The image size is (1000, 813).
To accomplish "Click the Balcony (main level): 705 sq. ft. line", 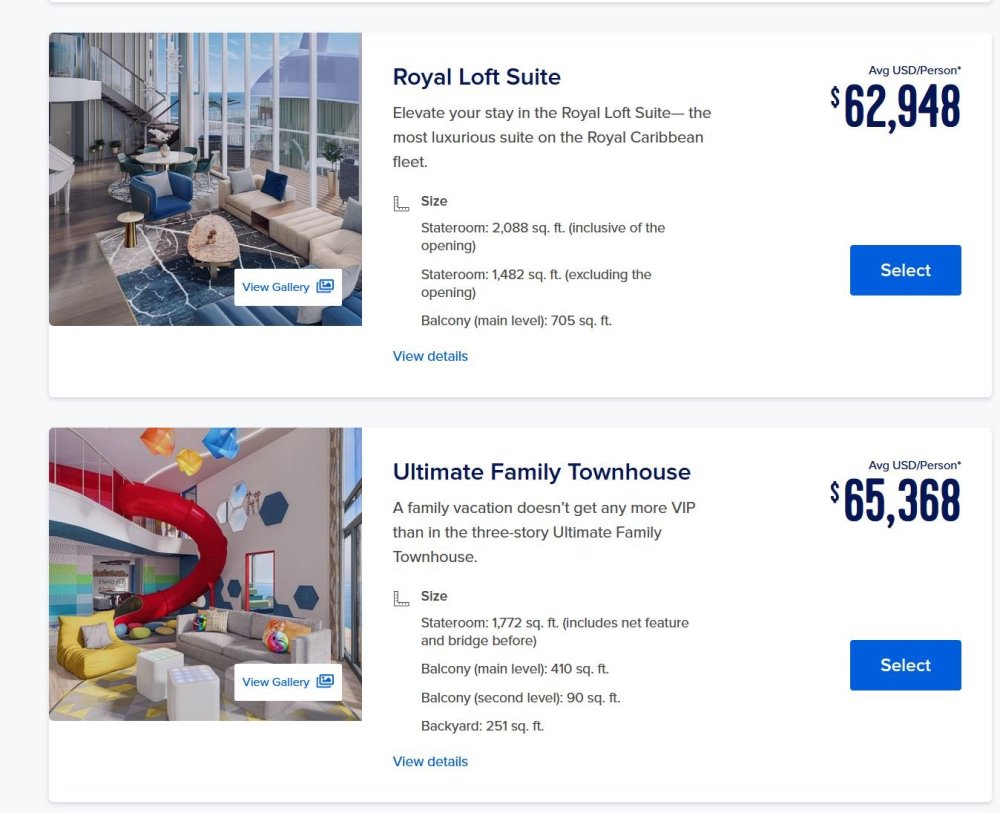I will point(516,321).
